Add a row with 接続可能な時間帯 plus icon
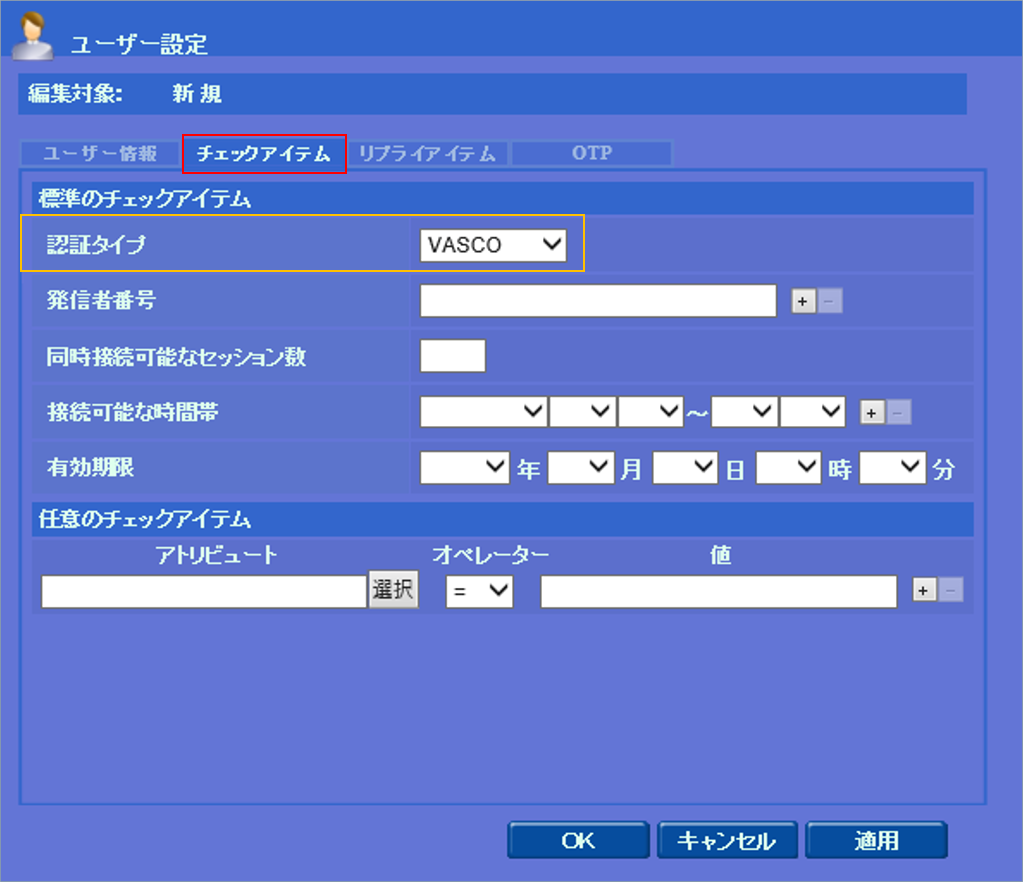The height and width of the screenshot is (882, 1023). pos(871,412)
